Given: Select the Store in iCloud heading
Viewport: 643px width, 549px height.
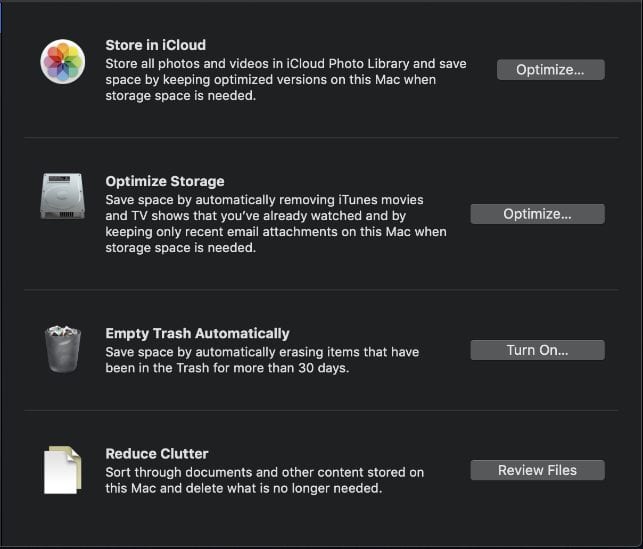Looking at the screenshot, I should click(x=155, y=45).
